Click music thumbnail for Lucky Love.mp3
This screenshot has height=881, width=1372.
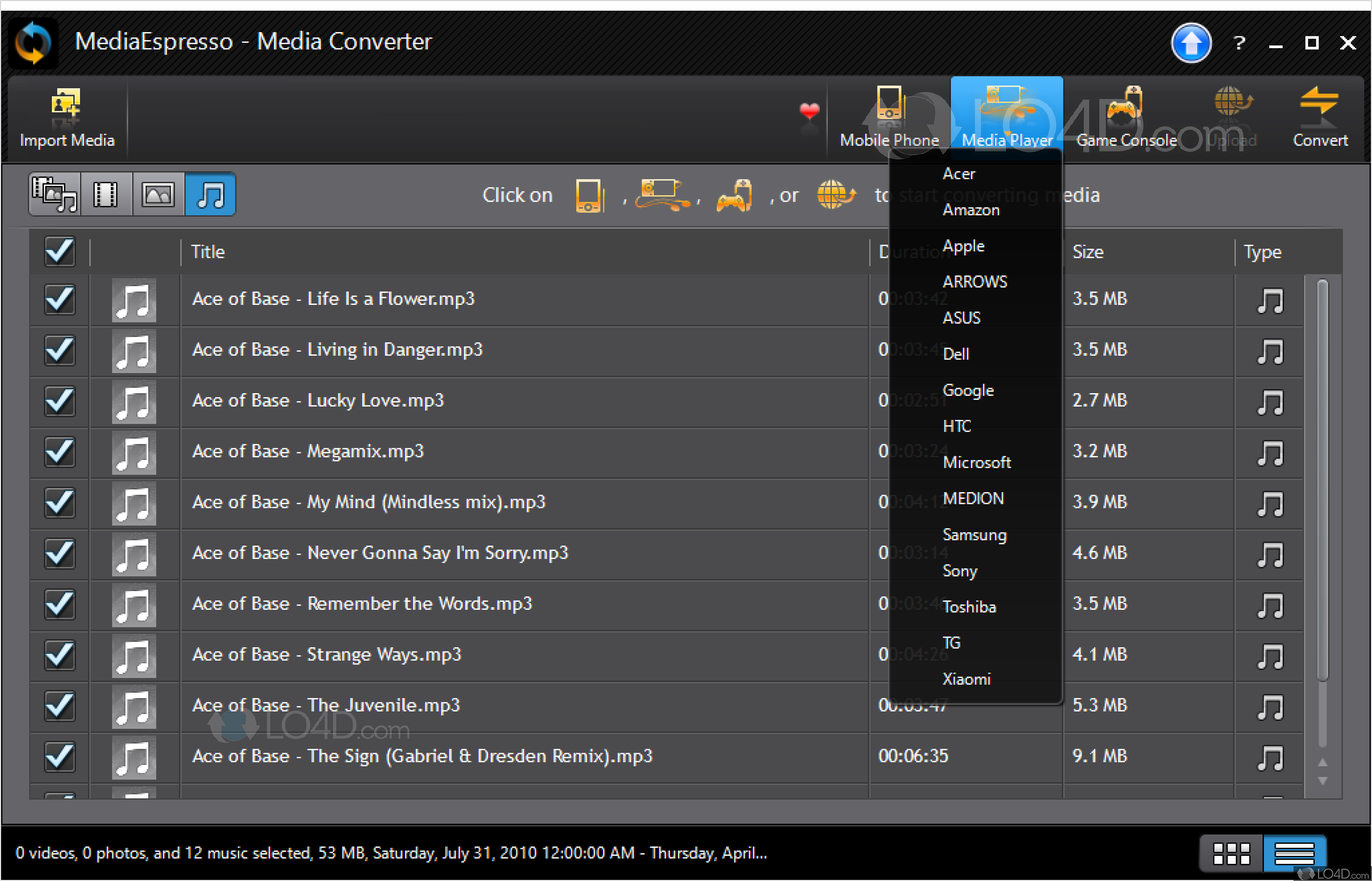[x=133, y=402]
